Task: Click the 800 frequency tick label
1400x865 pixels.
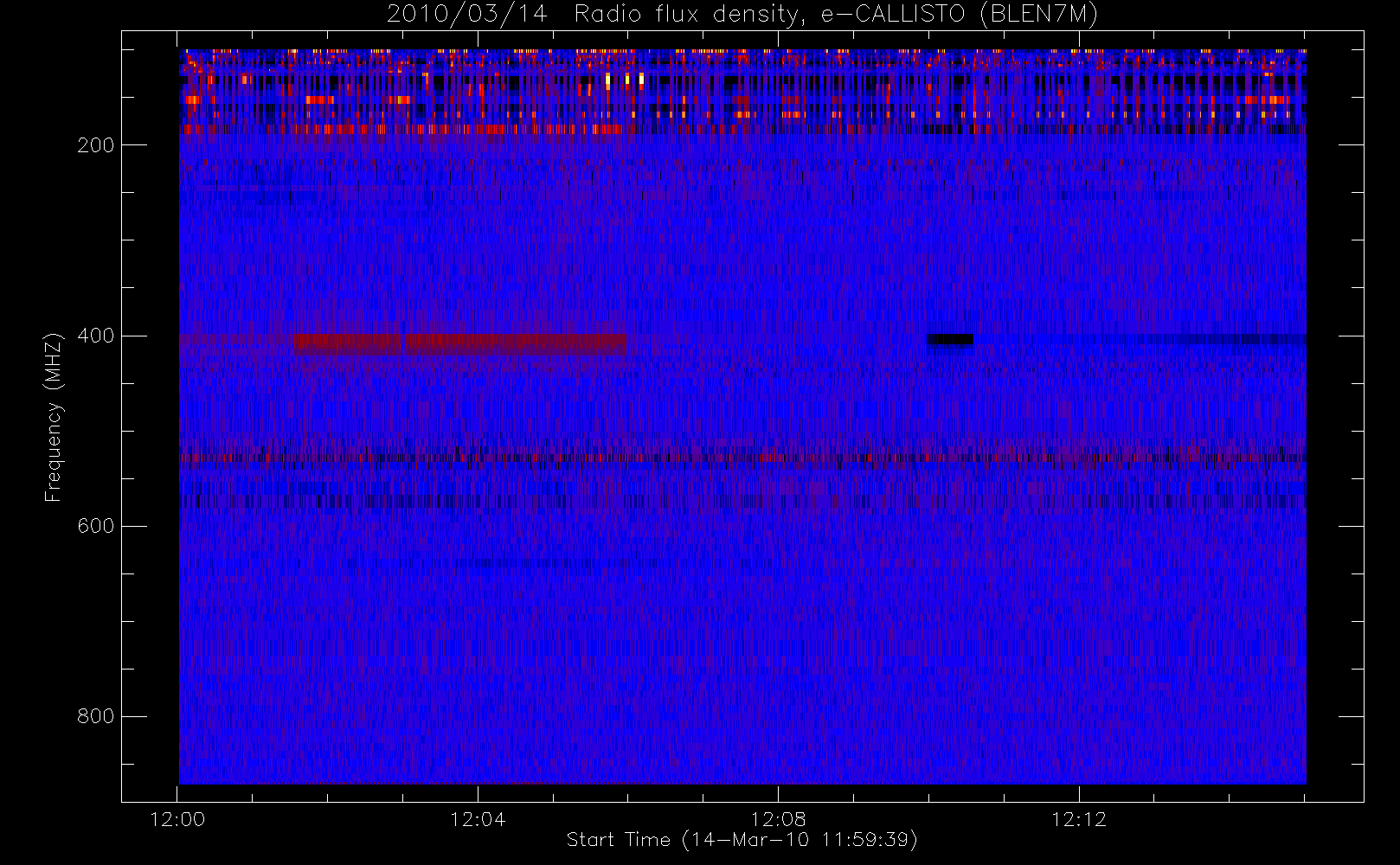Action: (96, 716)
